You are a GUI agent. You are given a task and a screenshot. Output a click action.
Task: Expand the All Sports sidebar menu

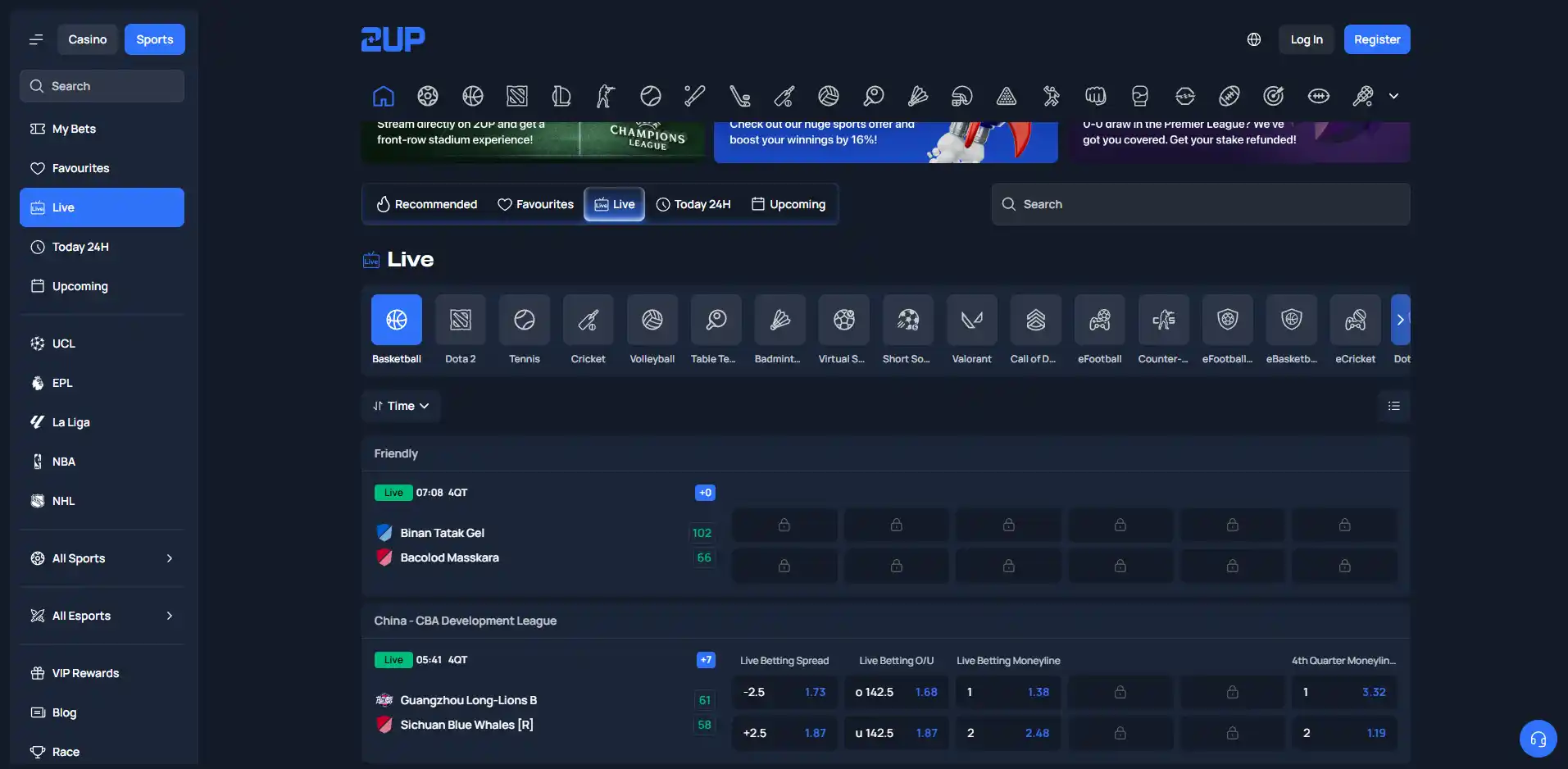click(x=102, y=558)
